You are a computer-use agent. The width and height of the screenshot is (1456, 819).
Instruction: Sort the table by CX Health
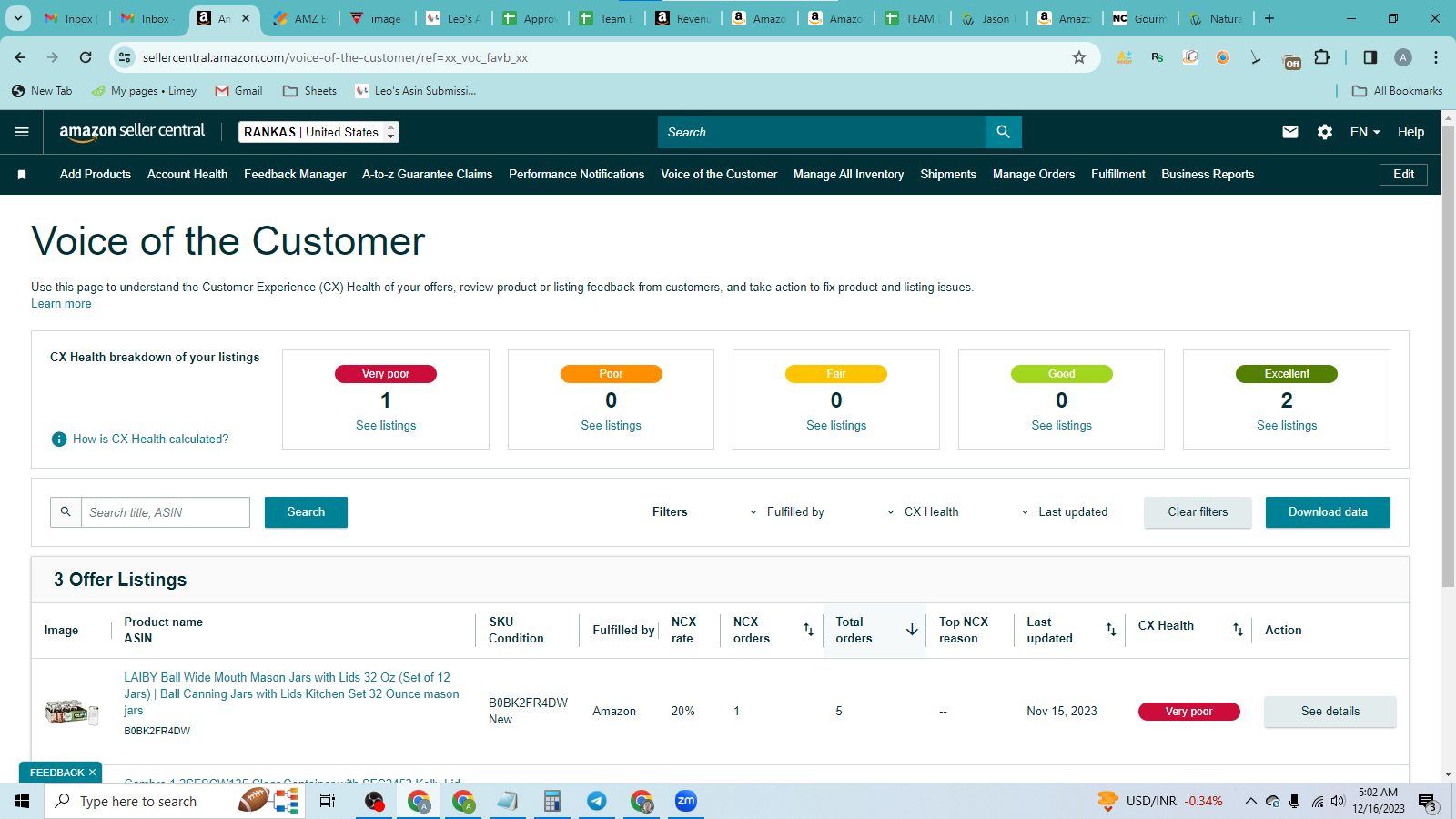[1238, 630]
